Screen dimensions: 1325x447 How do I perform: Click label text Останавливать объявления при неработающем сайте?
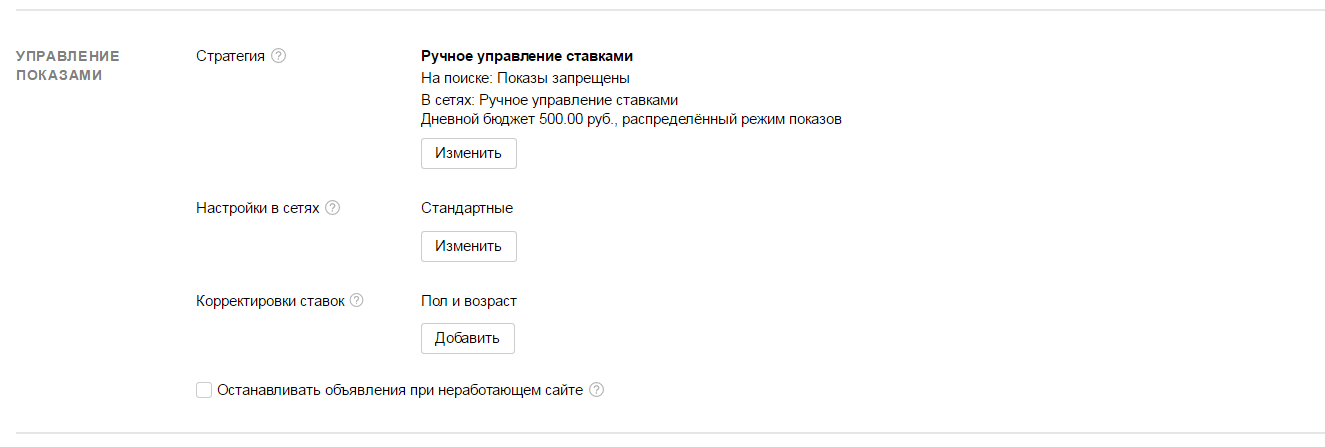pyautogui.click(x=400, y=390)
